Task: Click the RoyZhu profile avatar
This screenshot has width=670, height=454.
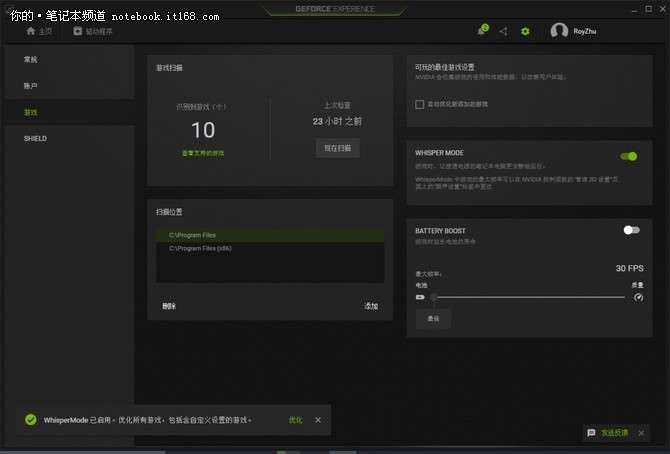Action: [559, 31]
